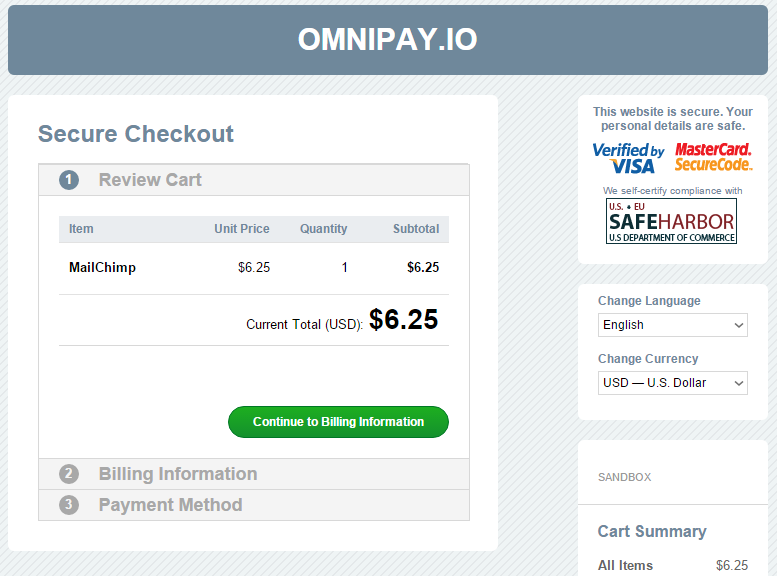The height and width of the screenshot is (576, 777).
Task: Click the Change Language label
Action: (x=649, y=301)
